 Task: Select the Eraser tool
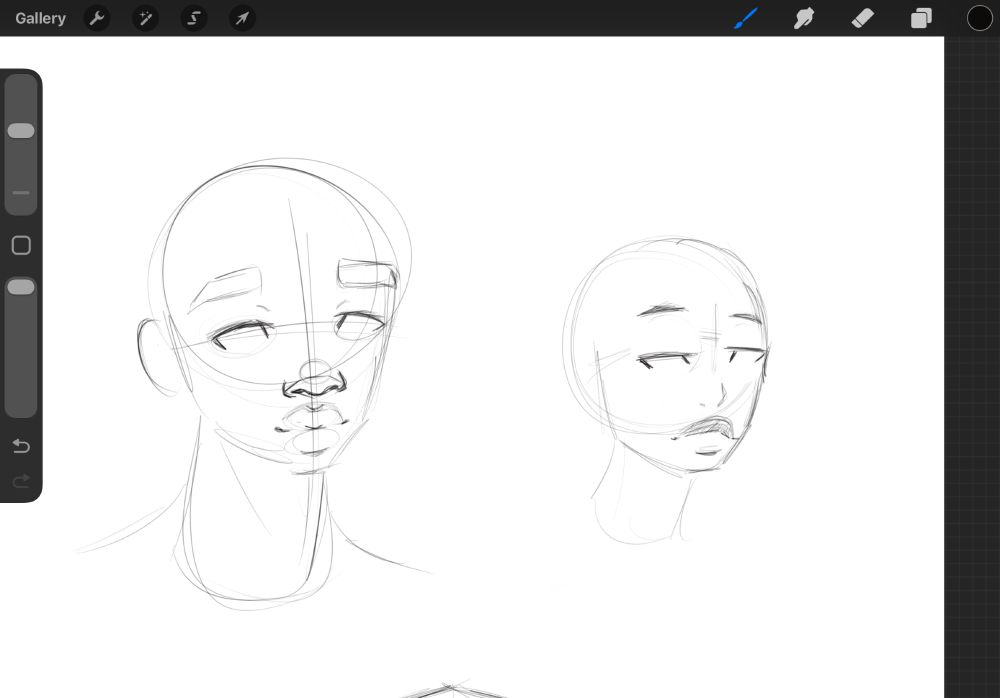click(x=862, y=18)
